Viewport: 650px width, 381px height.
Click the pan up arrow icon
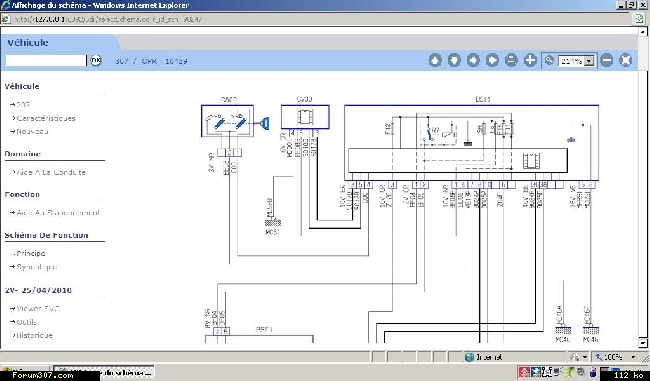[435, 61]
